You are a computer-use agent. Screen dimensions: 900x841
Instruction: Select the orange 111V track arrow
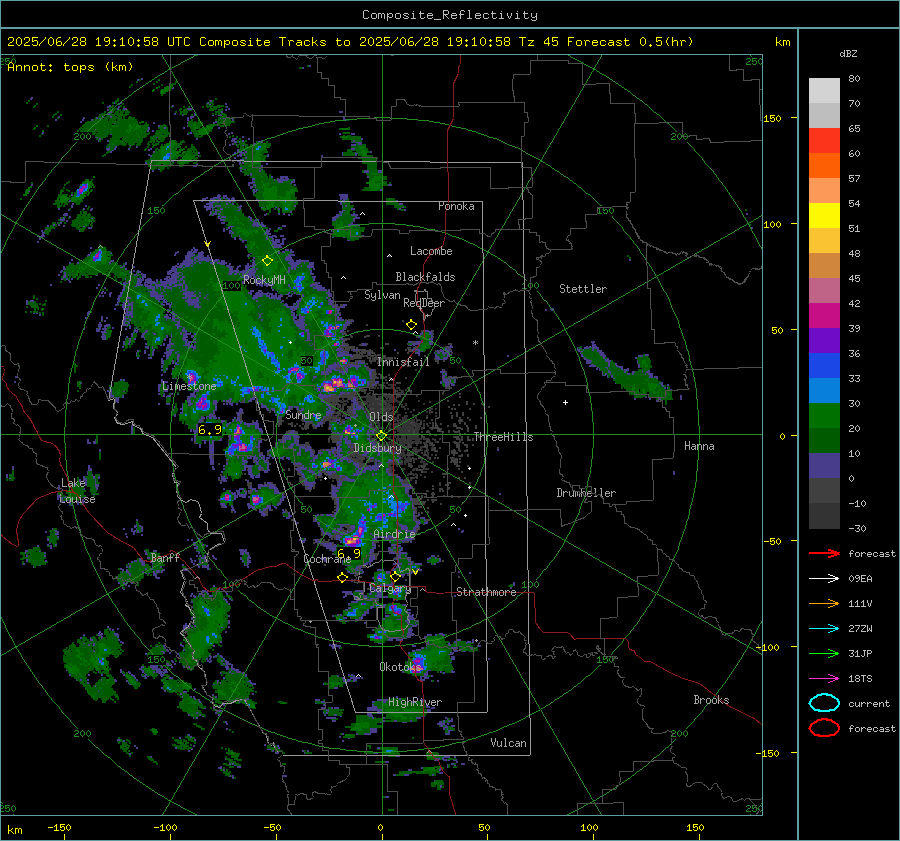point(824,603)
